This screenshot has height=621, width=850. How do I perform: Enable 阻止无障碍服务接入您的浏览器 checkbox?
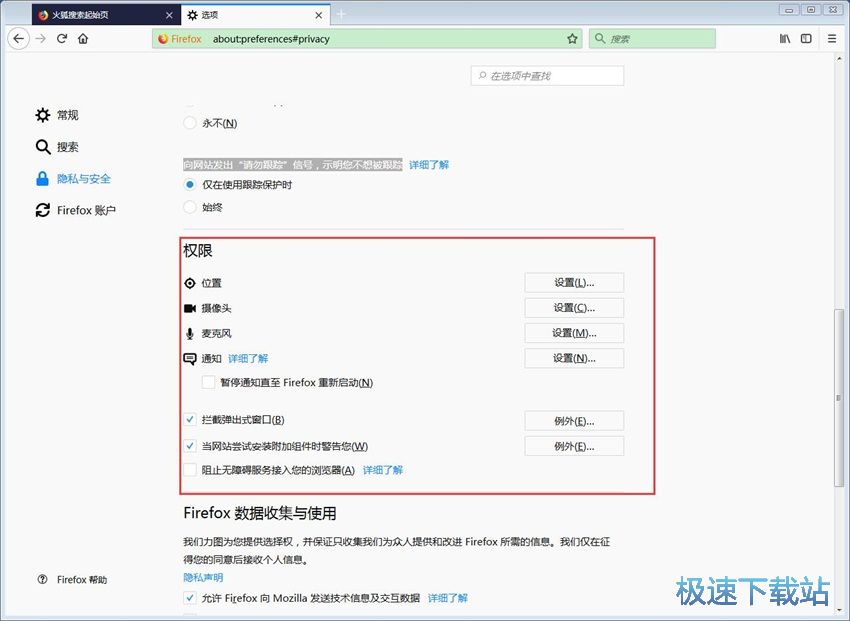point(190,470)
